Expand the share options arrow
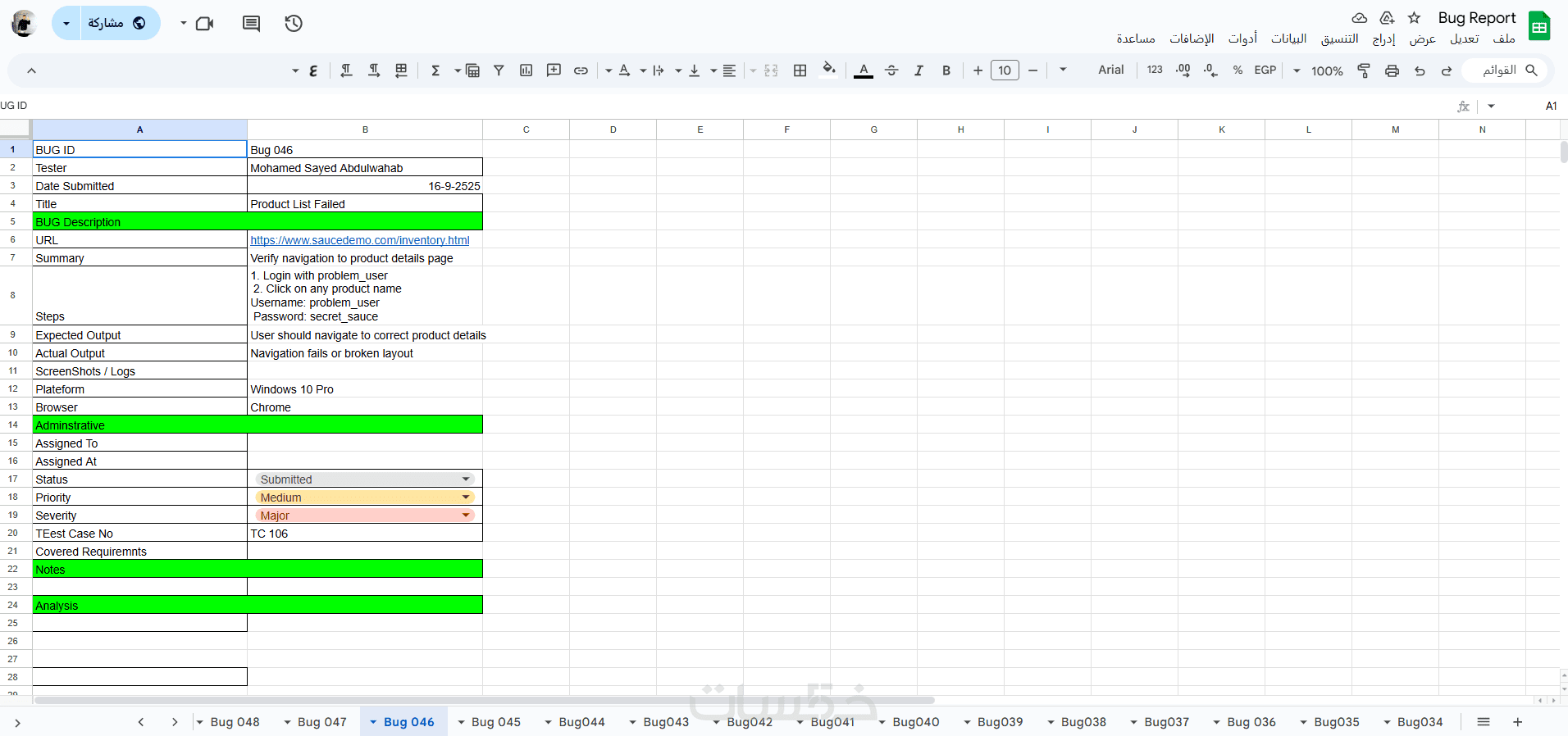This screenshot has width=1568, height=736. [x=66, y=24]
